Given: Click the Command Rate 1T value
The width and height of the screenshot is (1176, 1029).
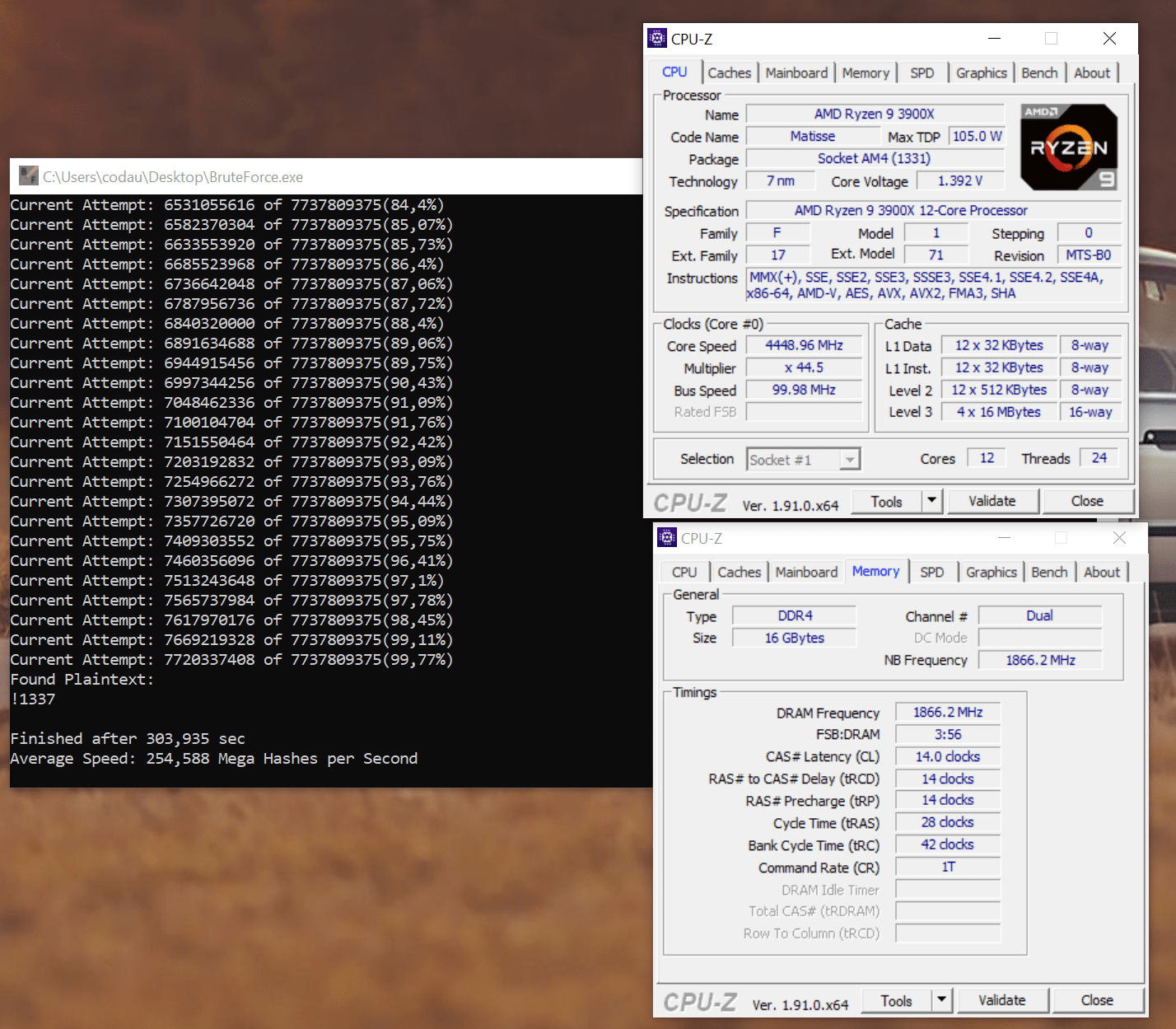Looking at the screenshot, I should pos(948,867).
